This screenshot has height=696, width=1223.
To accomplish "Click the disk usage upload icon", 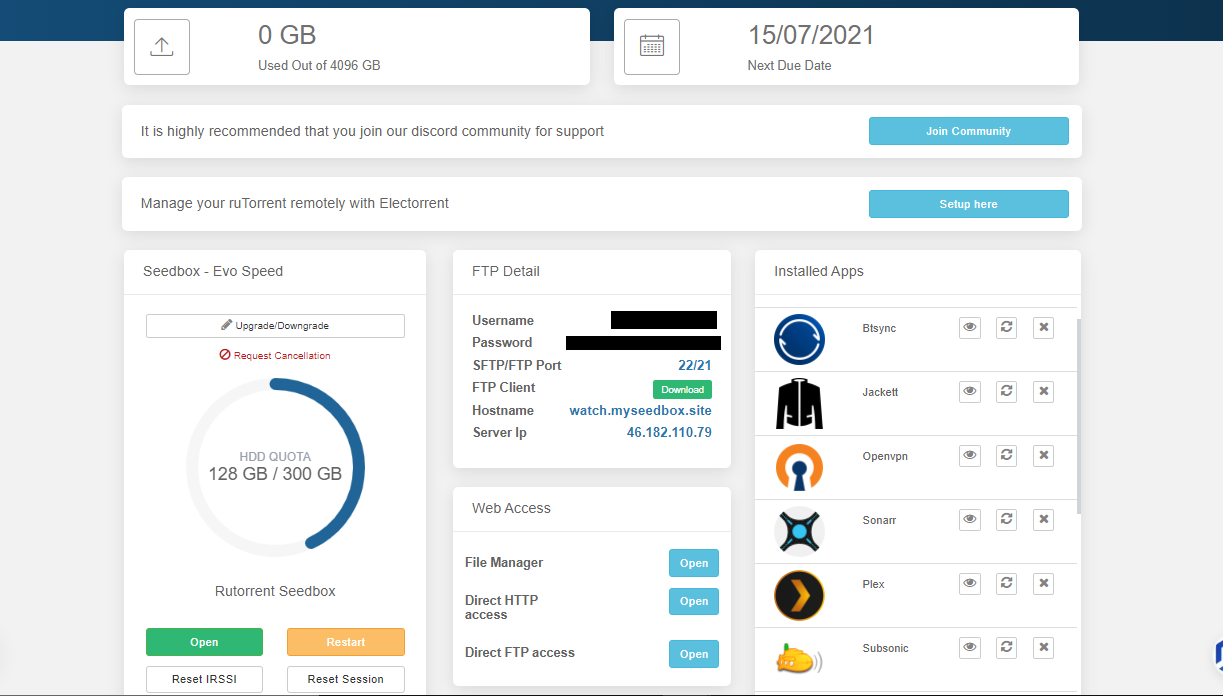I will point(161,46).
